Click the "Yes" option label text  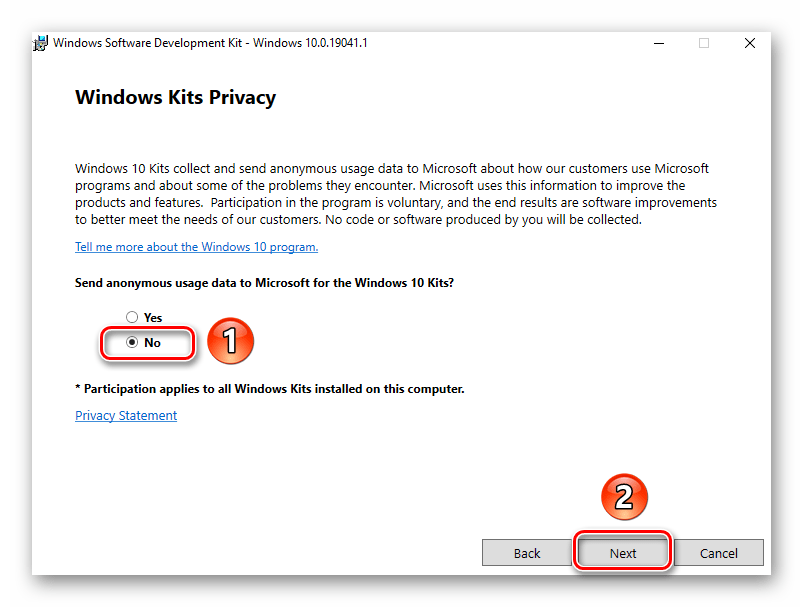pos(153,317)
